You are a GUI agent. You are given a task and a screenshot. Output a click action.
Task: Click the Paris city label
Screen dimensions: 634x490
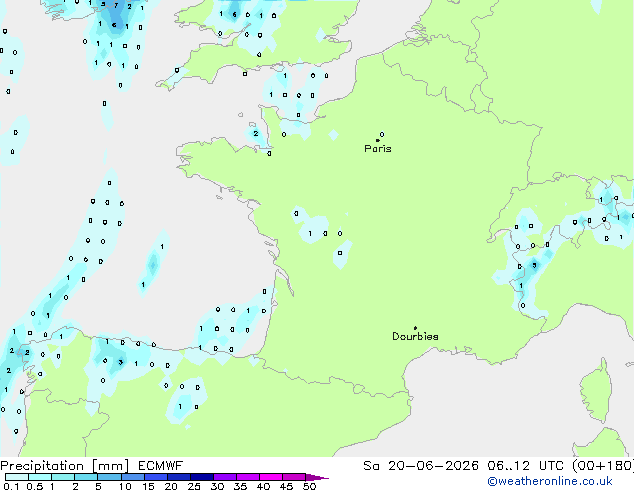point(378,149)
